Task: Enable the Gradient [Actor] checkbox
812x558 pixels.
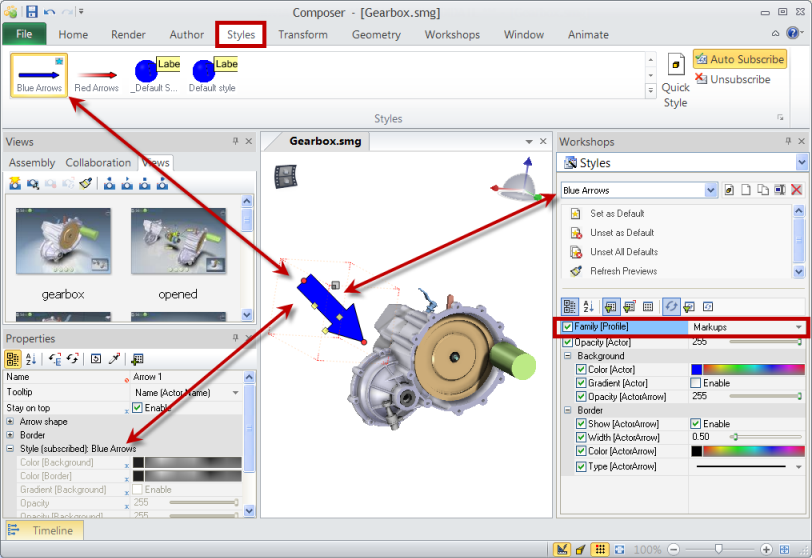Action: pyautogui.click(x=697, y=383)
